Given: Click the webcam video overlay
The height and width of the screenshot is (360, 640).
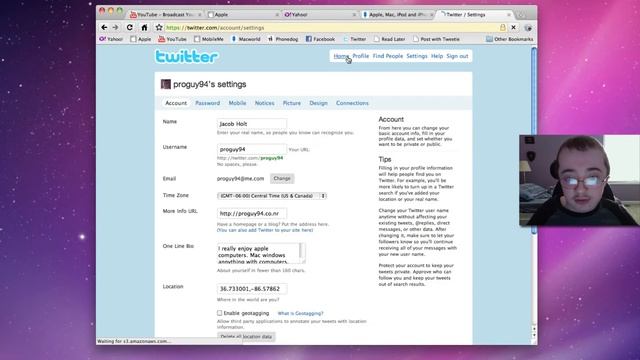Looking at the screenshot, I should (x=579, y=180).
